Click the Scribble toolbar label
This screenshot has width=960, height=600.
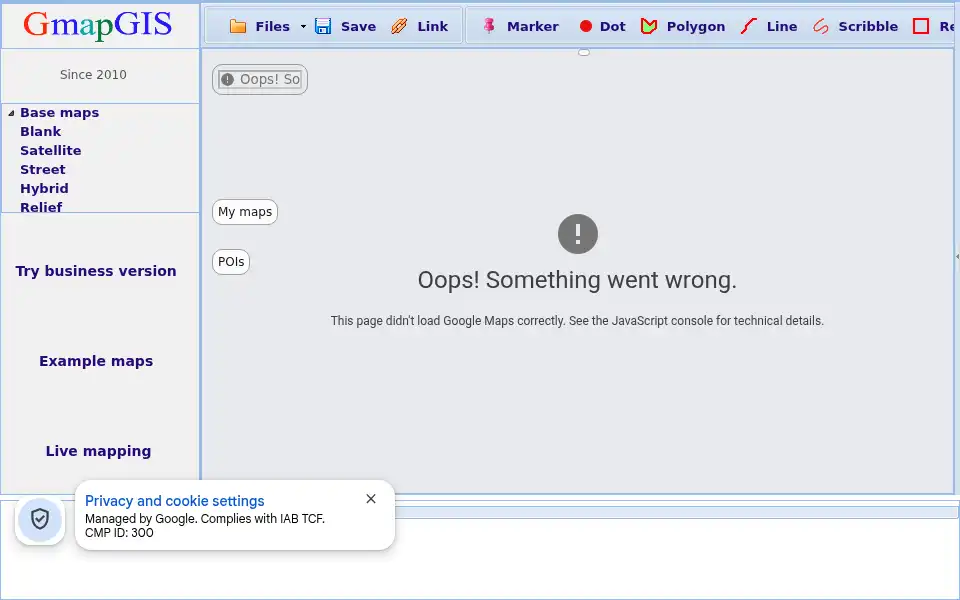868,26
